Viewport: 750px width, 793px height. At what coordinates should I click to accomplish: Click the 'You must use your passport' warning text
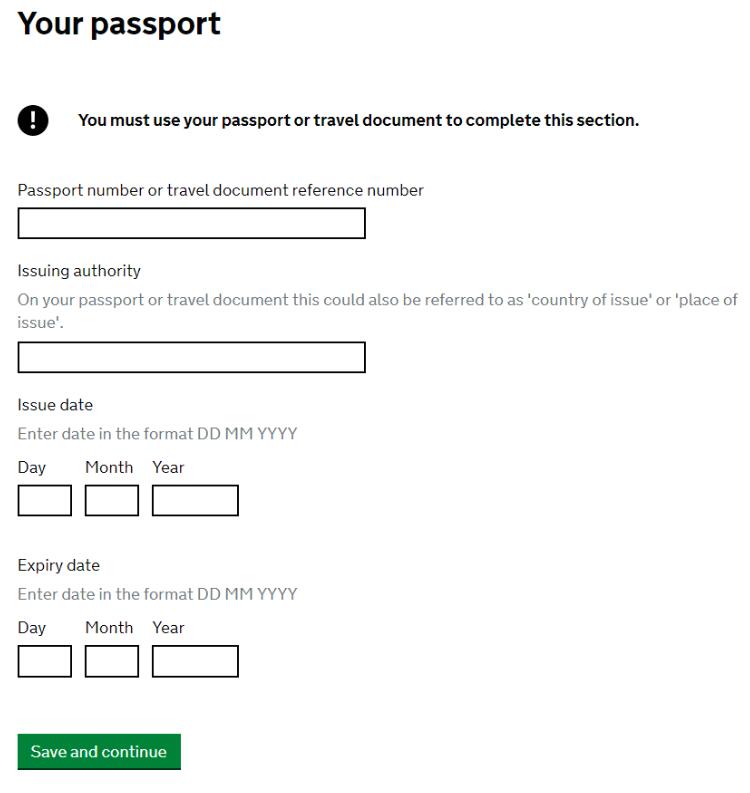[359, 120]
